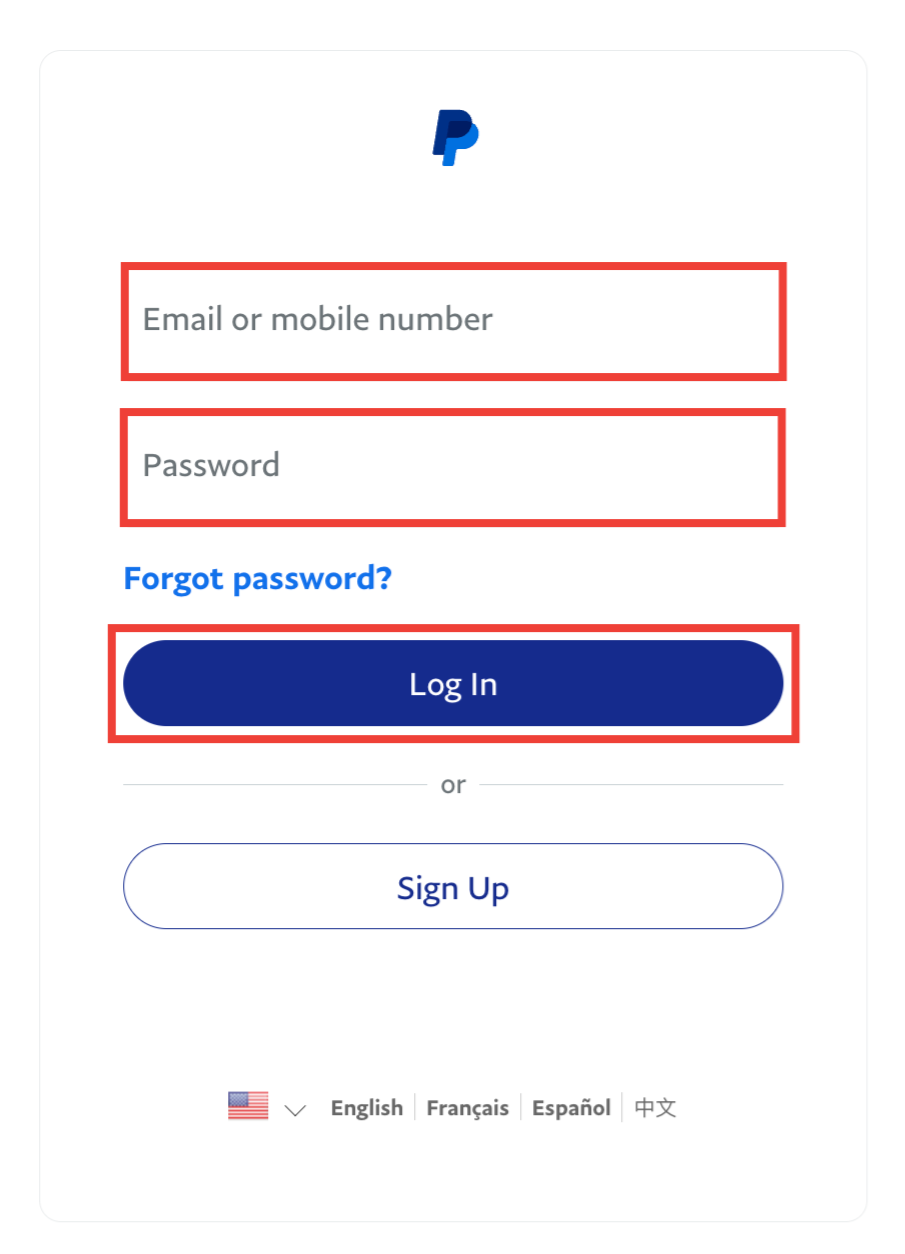Viewport: 905px width, 1254px height.
Task: Click the United States flag icon
Action: click(248, 1106)
